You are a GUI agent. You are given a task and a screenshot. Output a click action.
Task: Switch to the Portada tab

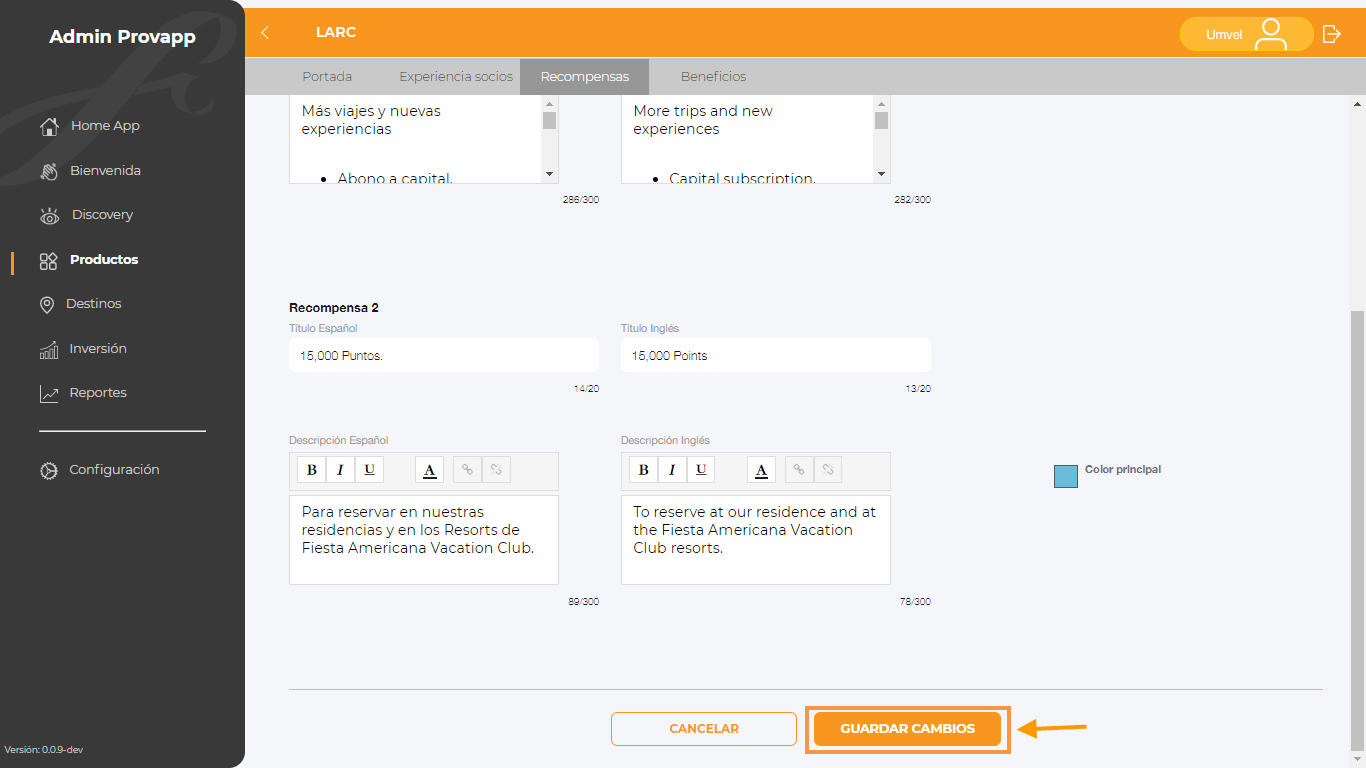[x=327, y=77]
